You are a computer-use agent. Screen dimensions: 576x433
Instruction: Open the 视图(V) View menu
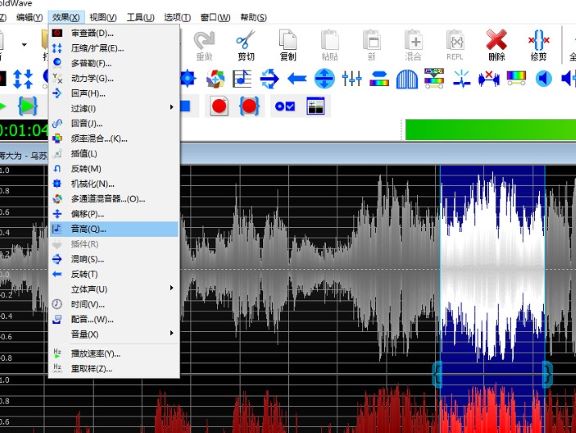(x=103, y=17)
